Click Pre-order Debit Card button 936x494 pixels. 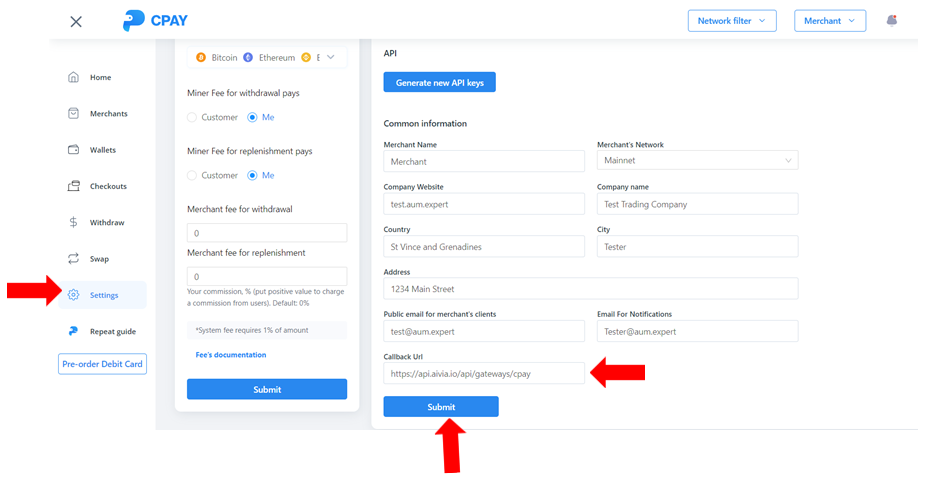click(x=102, y=364)
